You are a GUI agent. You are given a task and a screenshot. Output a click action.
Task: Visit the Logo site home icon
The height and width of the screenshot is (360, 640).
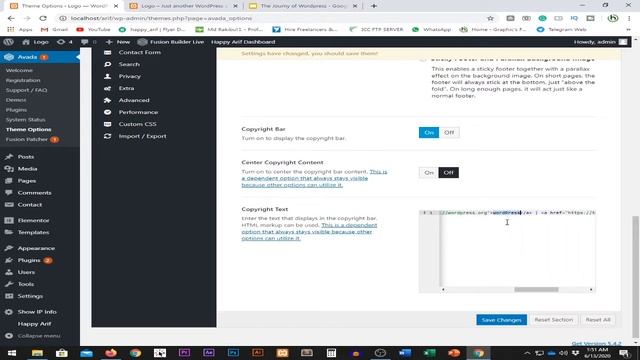tap(36, 42)
